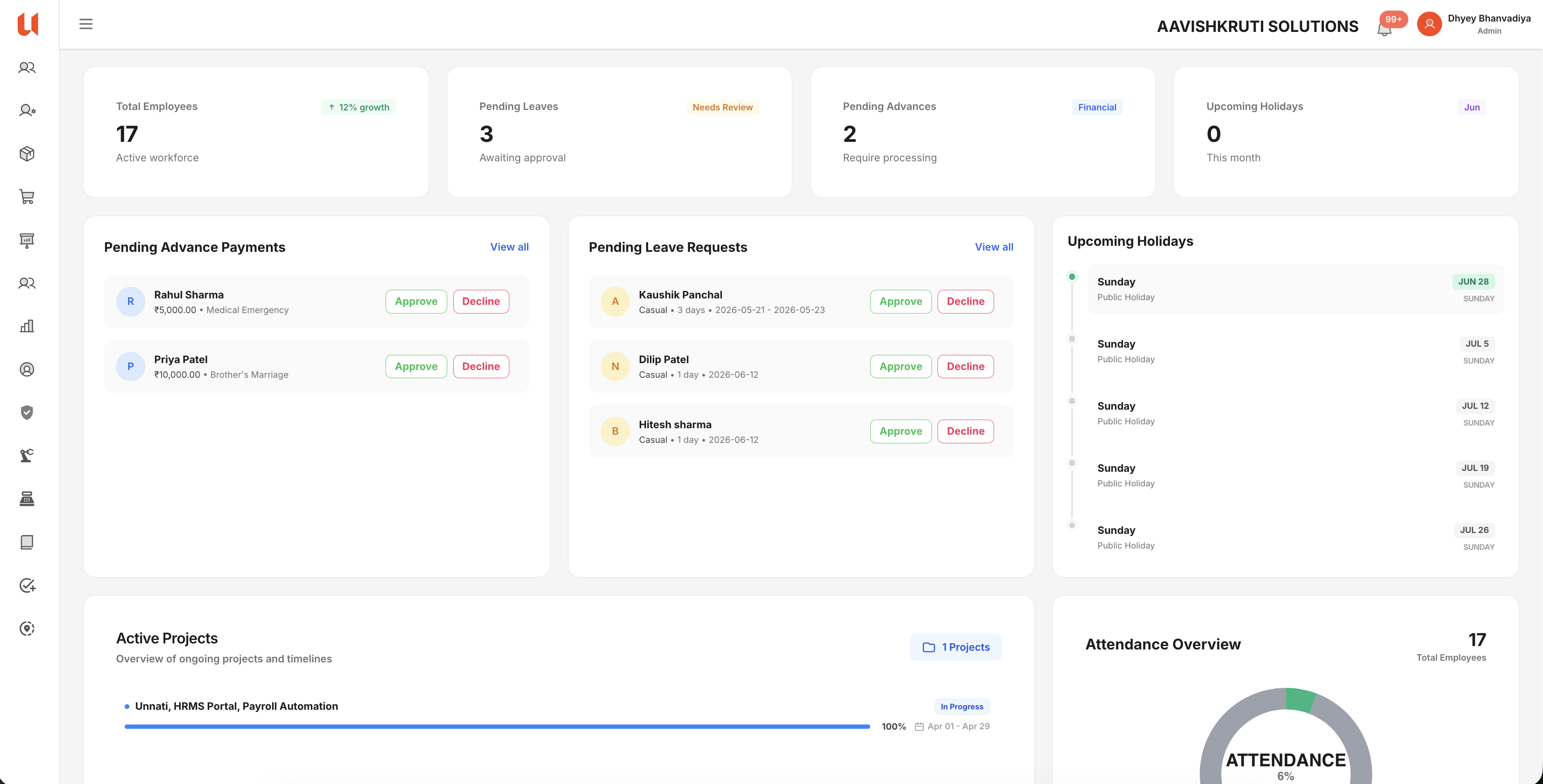Click Rahul Sharma's R avatar

click(x=131, y=301)
